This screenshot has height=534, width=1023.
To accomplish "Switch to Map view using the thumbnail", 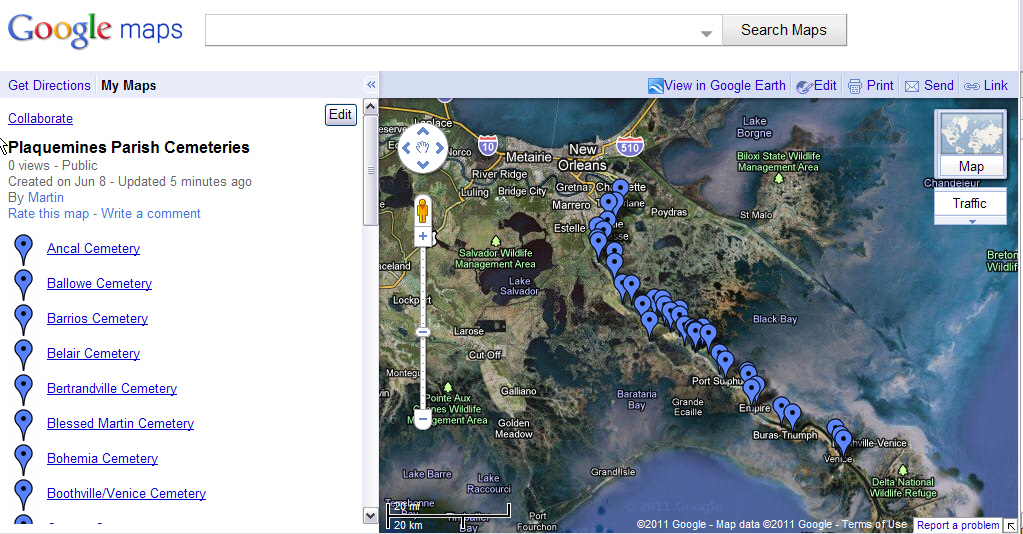I will pyautogui.click(x=971, y=144).
